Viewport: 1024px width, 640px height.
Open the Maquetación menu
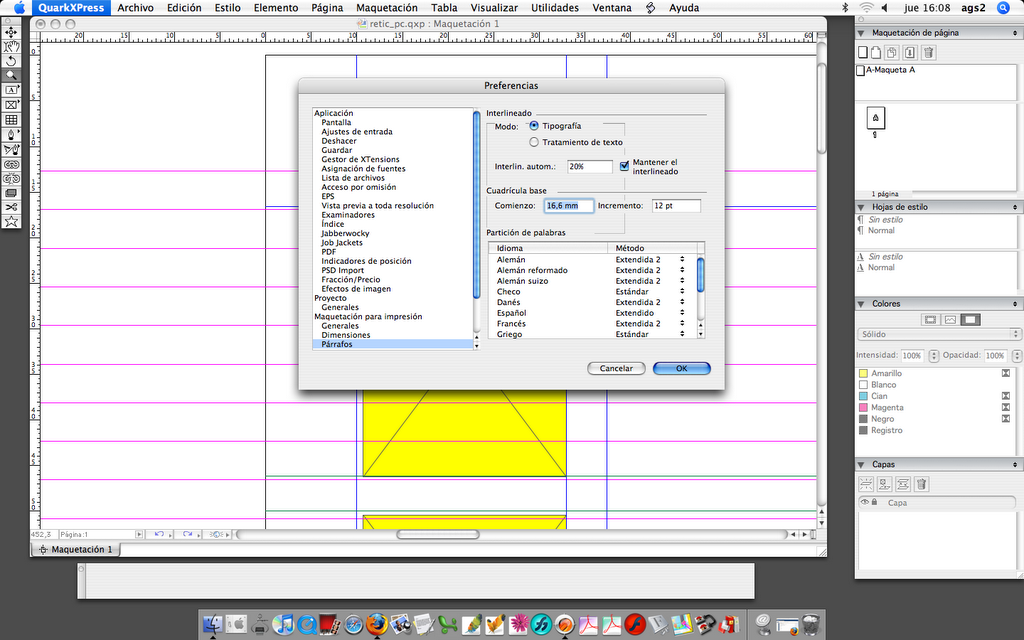(x=387, y=8)
